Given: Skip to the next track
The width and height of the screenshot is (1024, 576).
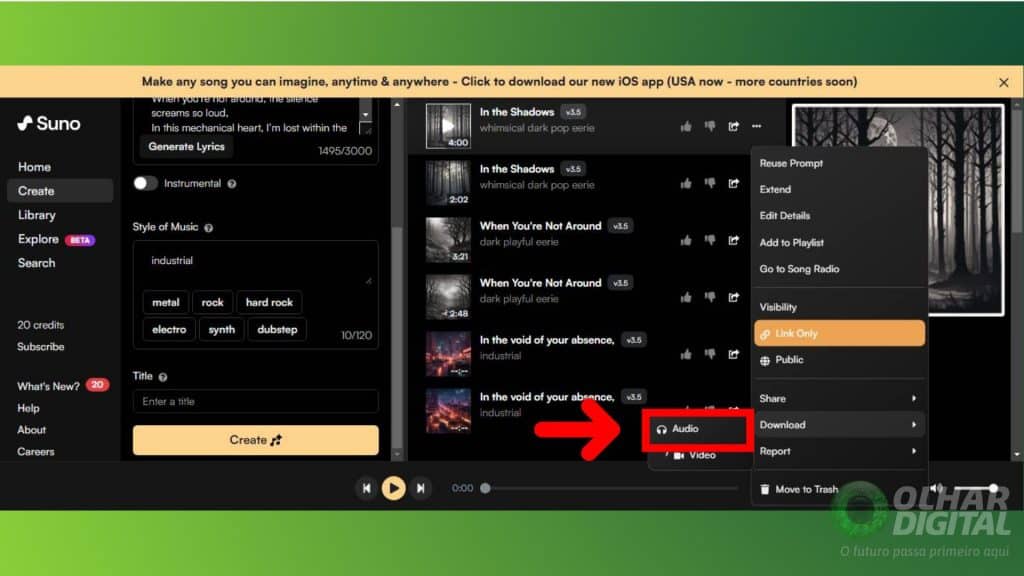Looking at the screenshot, I should [421, 488].
